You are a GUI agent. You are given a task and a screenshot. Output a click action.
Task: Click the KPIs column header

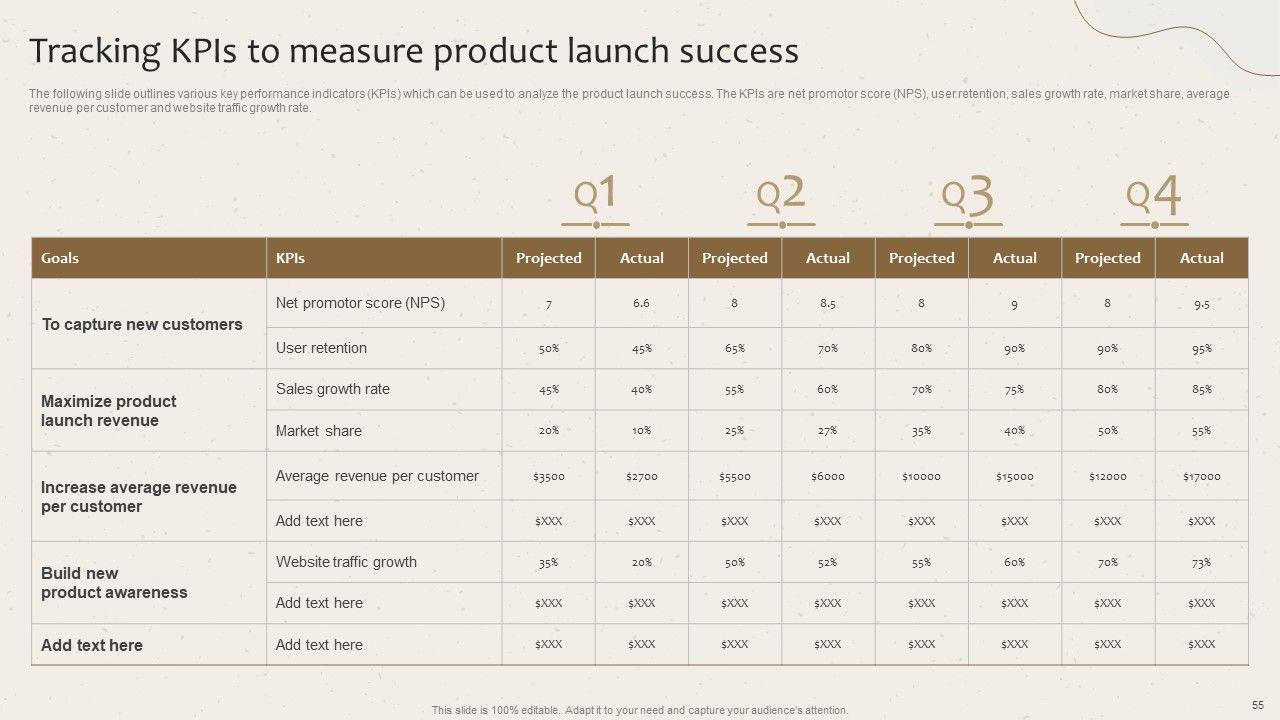pyautogui.click(x=290, y=258)
